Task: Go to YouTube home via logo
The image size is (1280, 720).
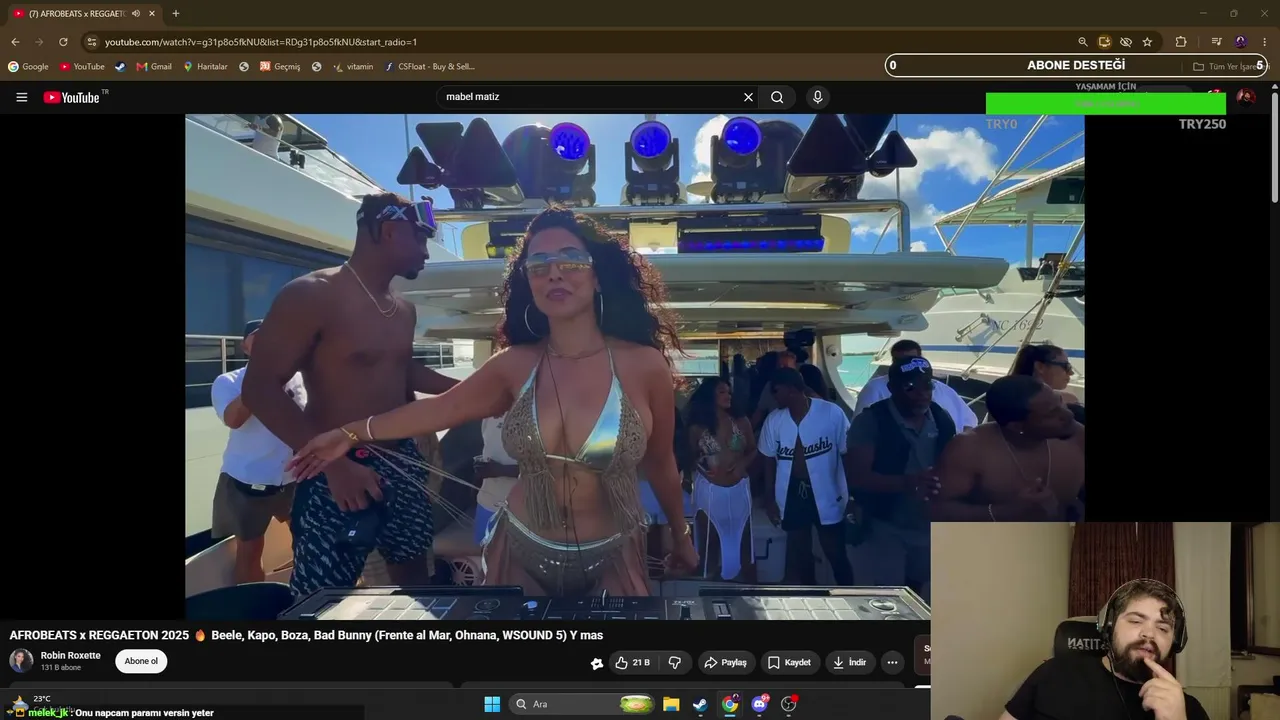Action: [72, 97]
